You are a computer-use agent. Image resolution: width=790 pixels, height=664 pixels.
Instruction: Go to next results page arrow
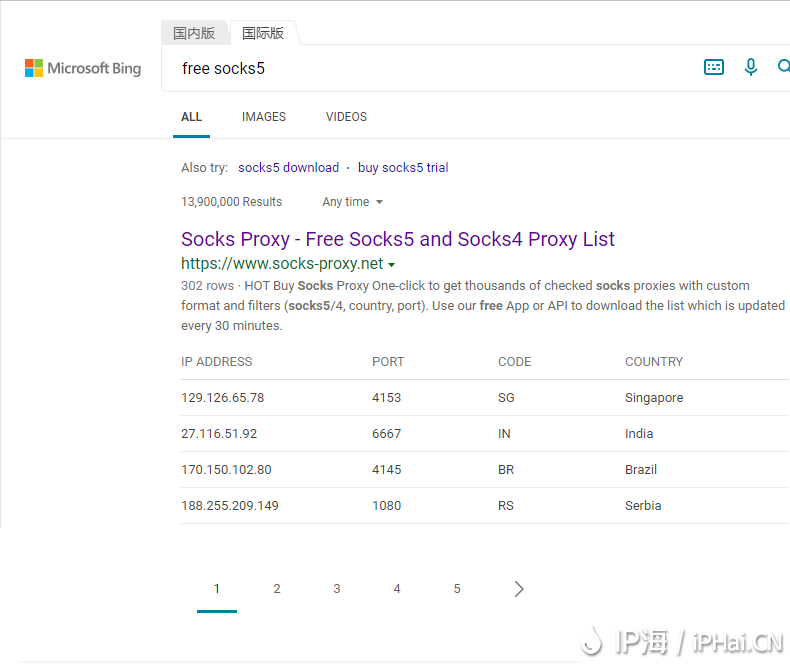(518, 589)
